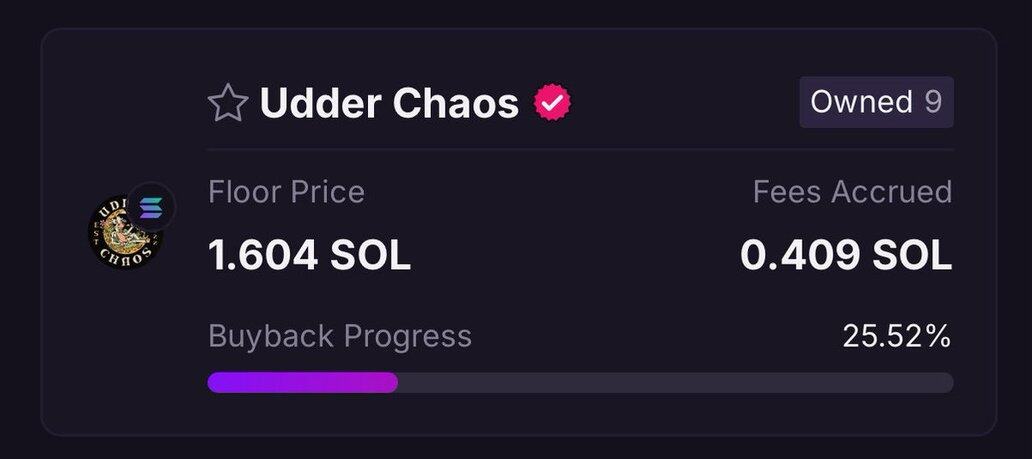This screenshot has width=1032, height=459.
Task: Click the 0.409 SOL fees value
Action: click(x=846, y=256)
